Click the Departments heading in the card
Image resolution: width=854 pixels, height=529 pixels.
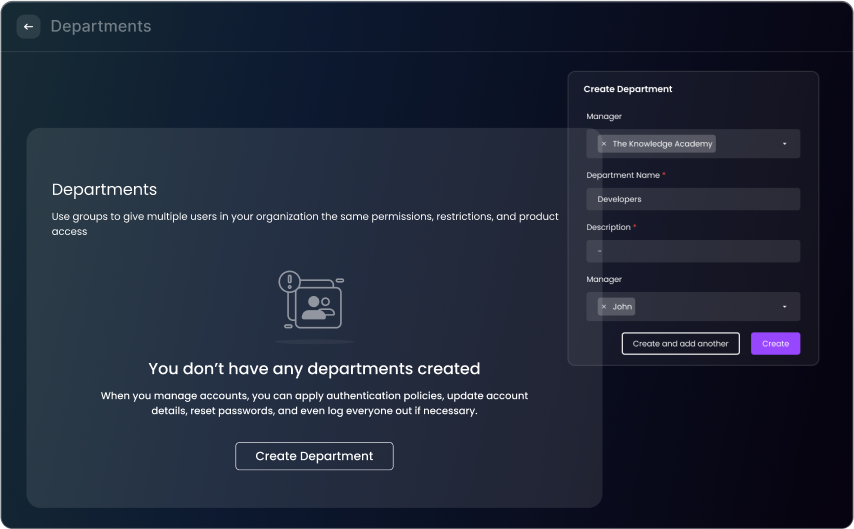pos(104,189)
